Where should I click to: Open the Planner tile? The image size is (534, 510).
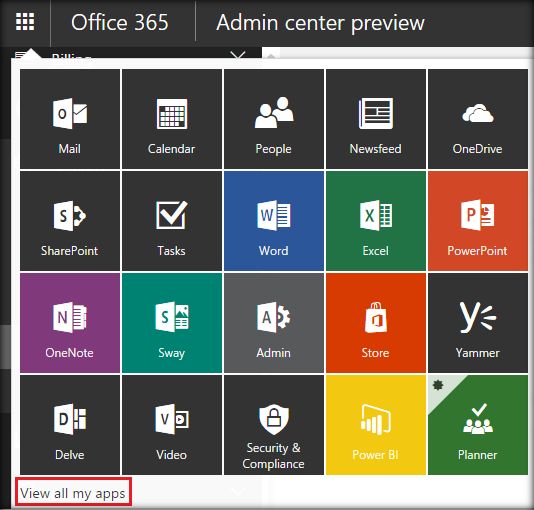click(x=478, y=425)
